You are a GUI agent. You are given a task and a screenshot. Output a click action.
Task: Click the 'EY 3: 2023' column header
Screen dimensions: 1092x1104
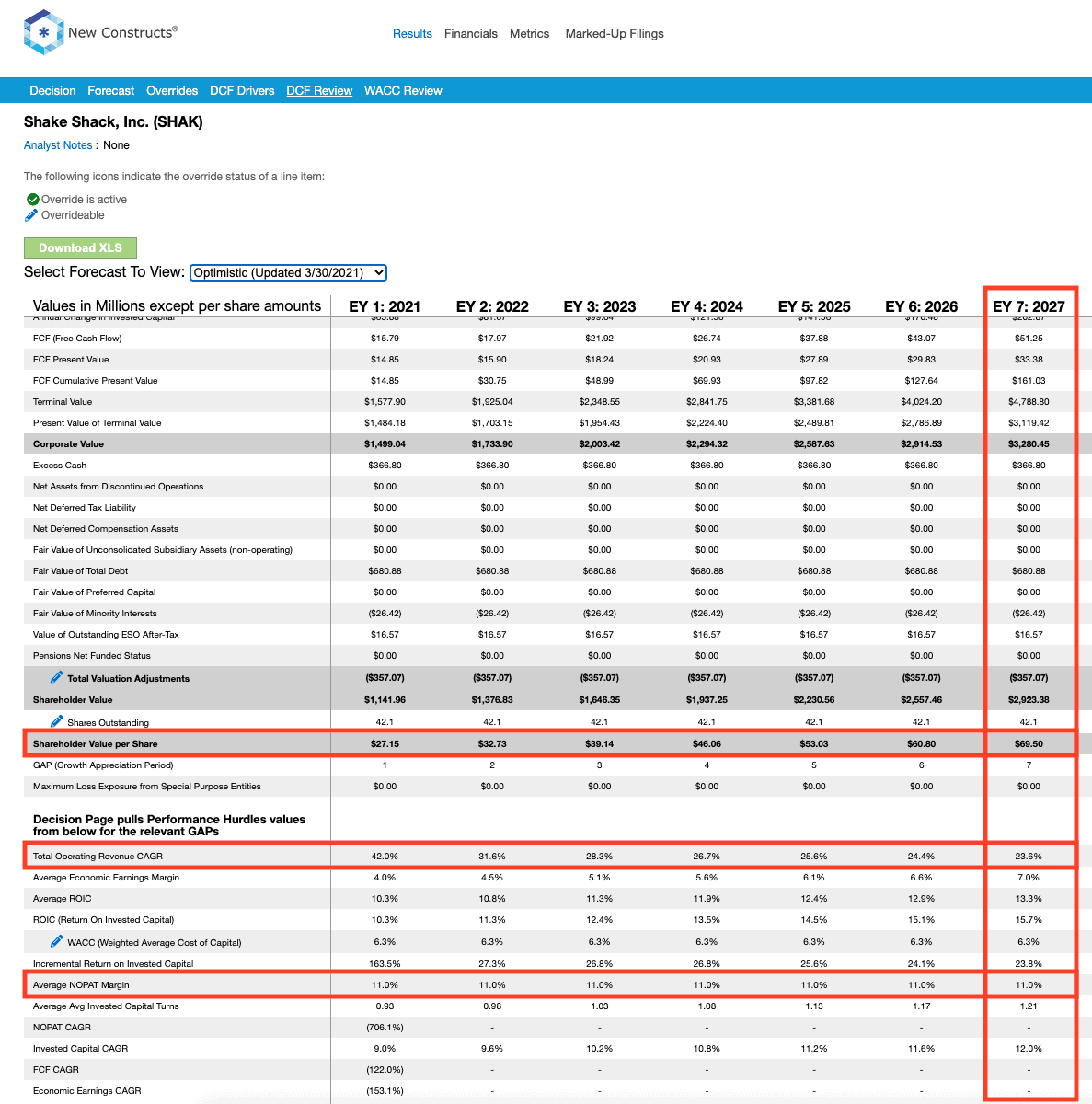pyautogui.click(x=600, y=306)
